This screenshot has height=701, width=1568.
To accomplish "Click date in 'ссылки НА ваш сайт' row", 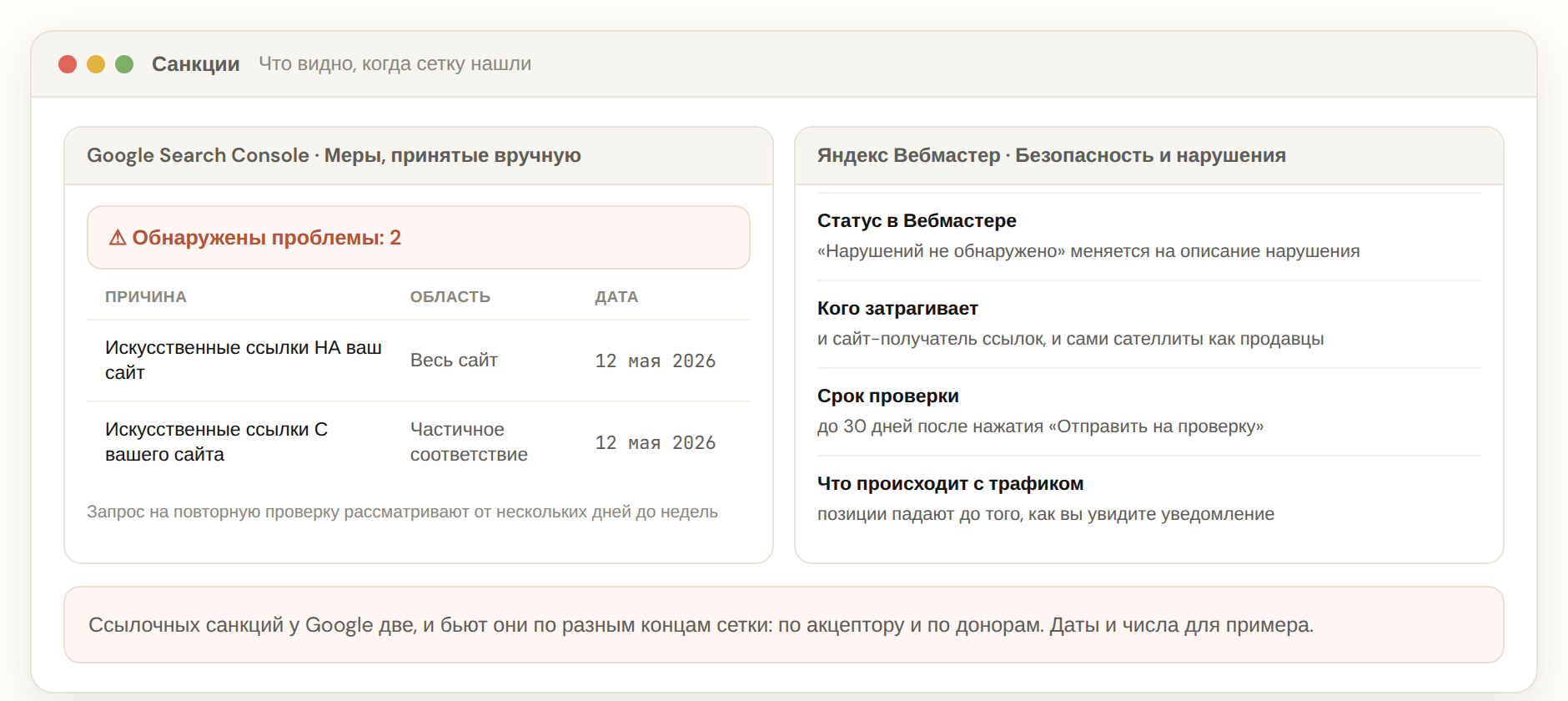I will click(x=656, y=361).
